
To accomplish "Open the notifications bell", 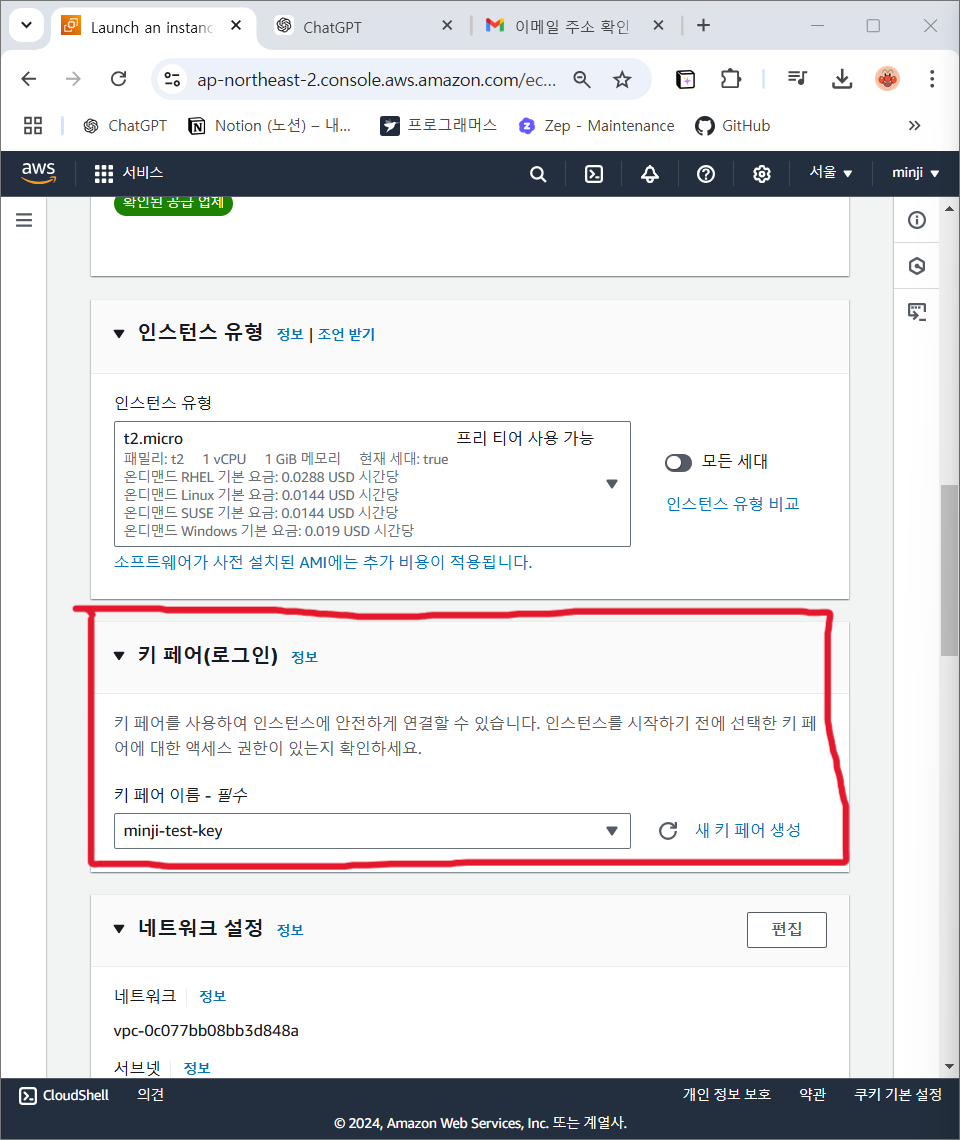I will coord(649,174).
